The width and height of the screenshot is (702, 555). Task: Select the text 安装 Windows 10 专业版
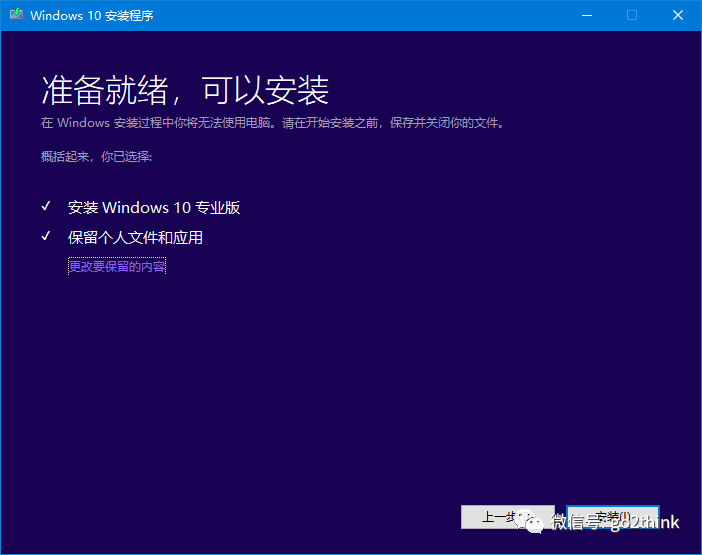154,208
